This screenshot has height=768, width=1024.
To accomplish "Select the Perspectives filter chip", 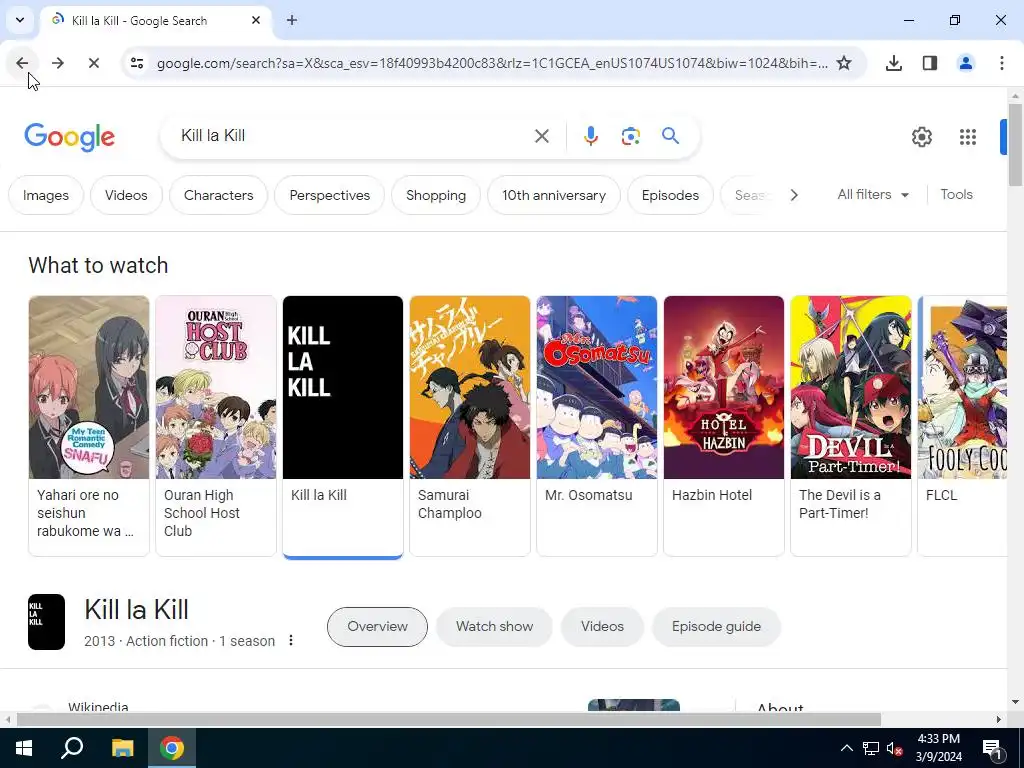I will [x=329, y=195].
